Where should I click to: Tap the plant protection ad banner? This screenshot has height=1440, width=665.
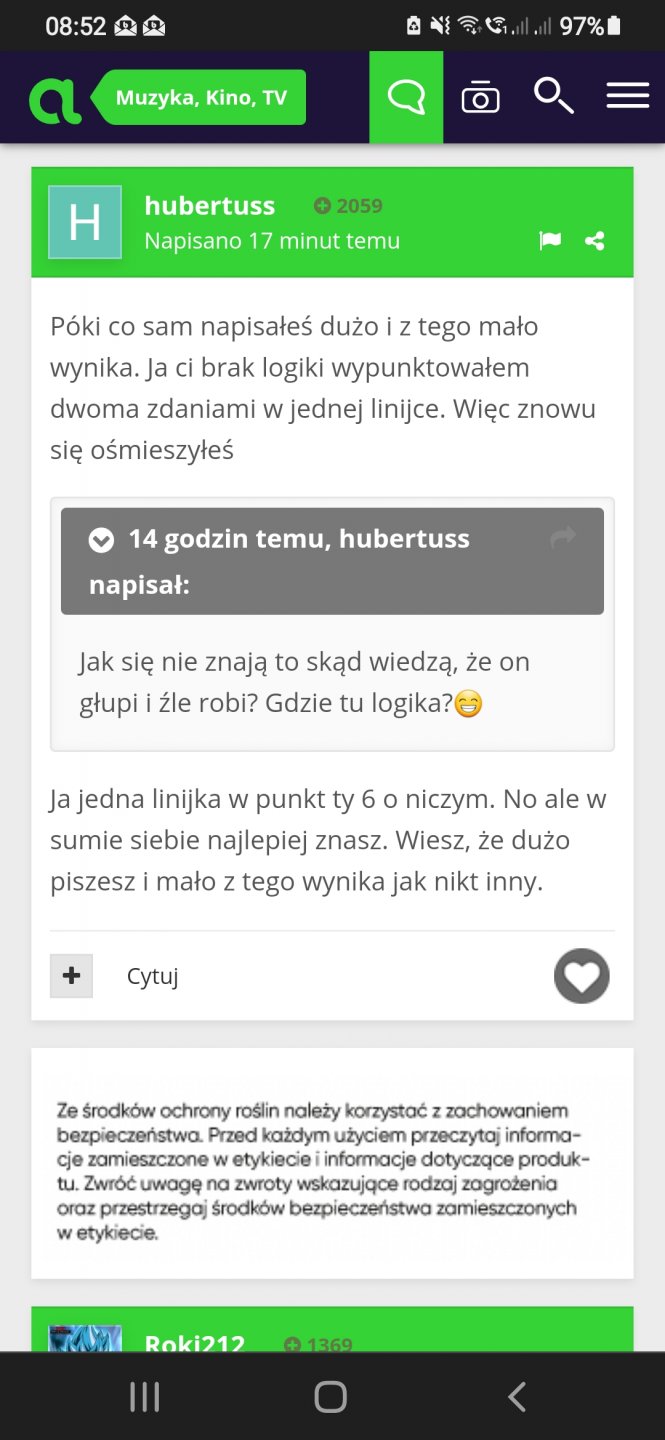(332, 1162)
